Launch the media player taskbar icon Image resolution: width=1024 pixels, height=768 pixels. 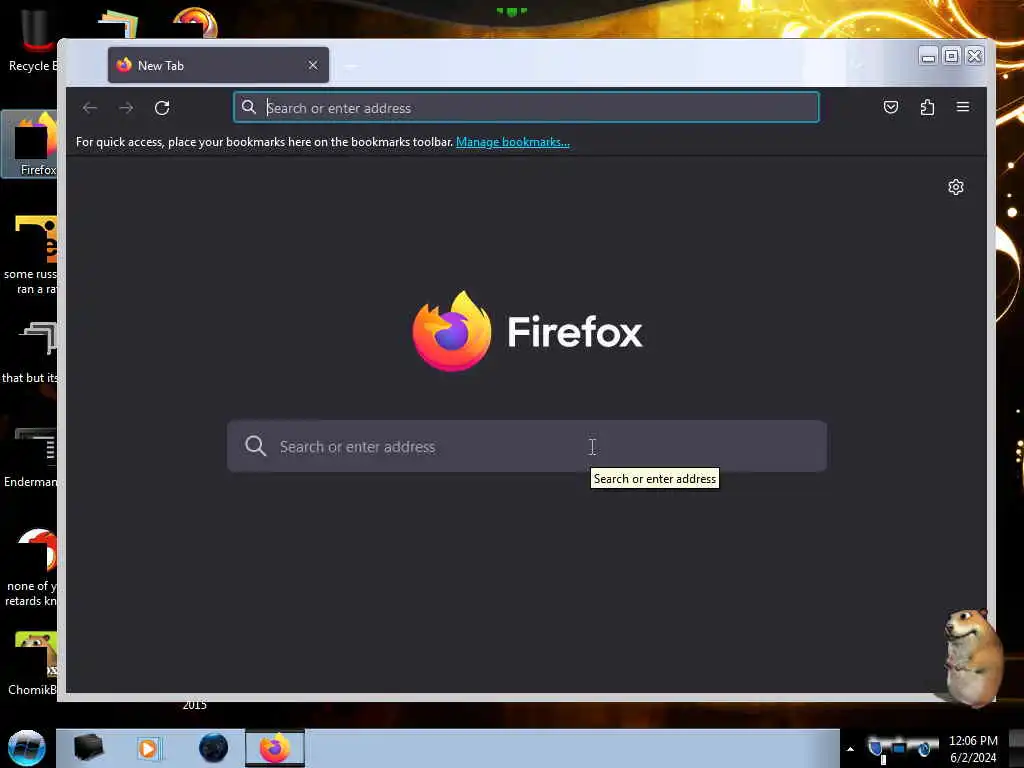coord(148,748)
